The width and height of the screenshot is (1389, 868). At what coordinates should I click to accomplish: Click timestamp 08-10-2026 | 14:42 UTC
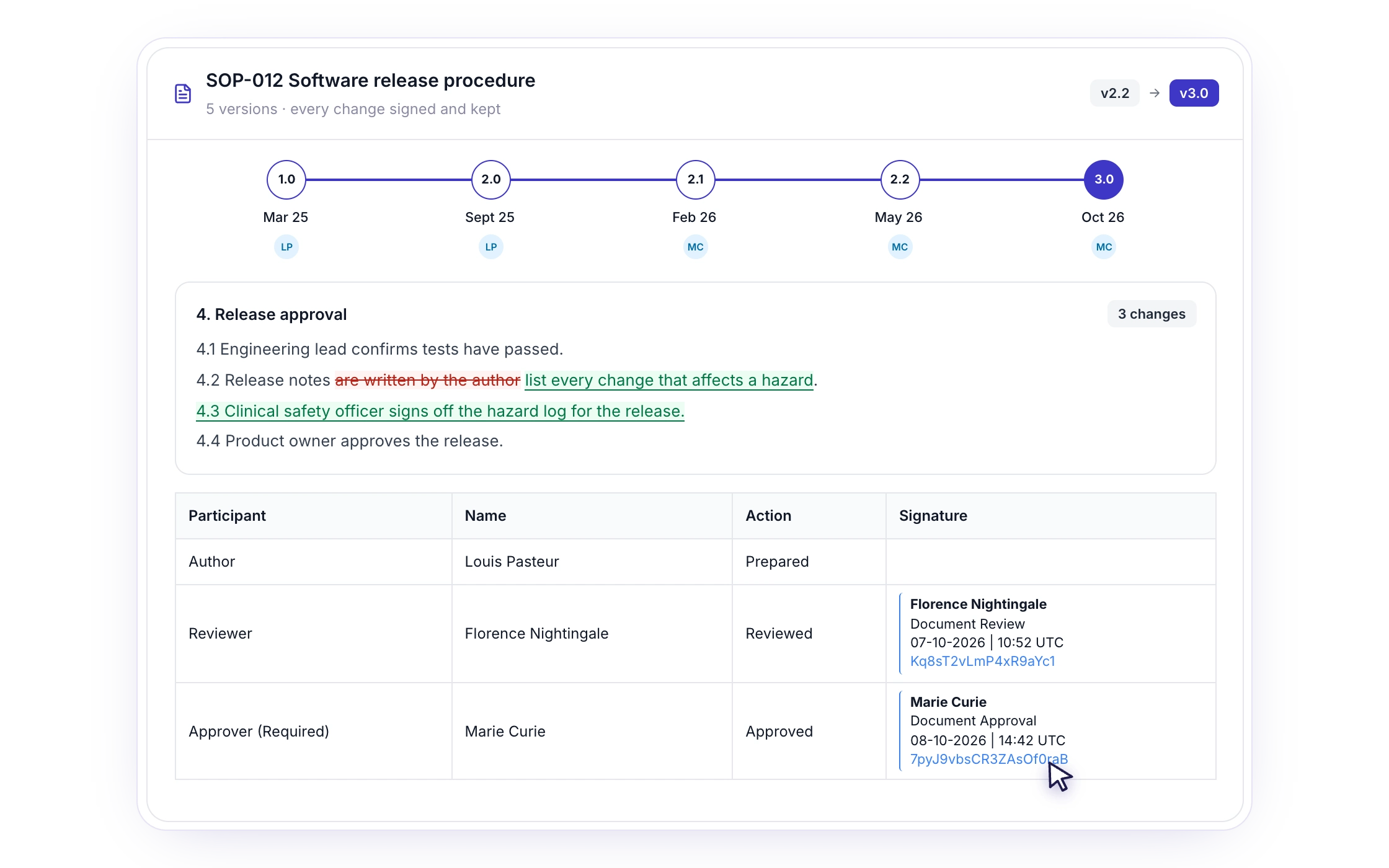pyautogui.click(x=988, y=740)
